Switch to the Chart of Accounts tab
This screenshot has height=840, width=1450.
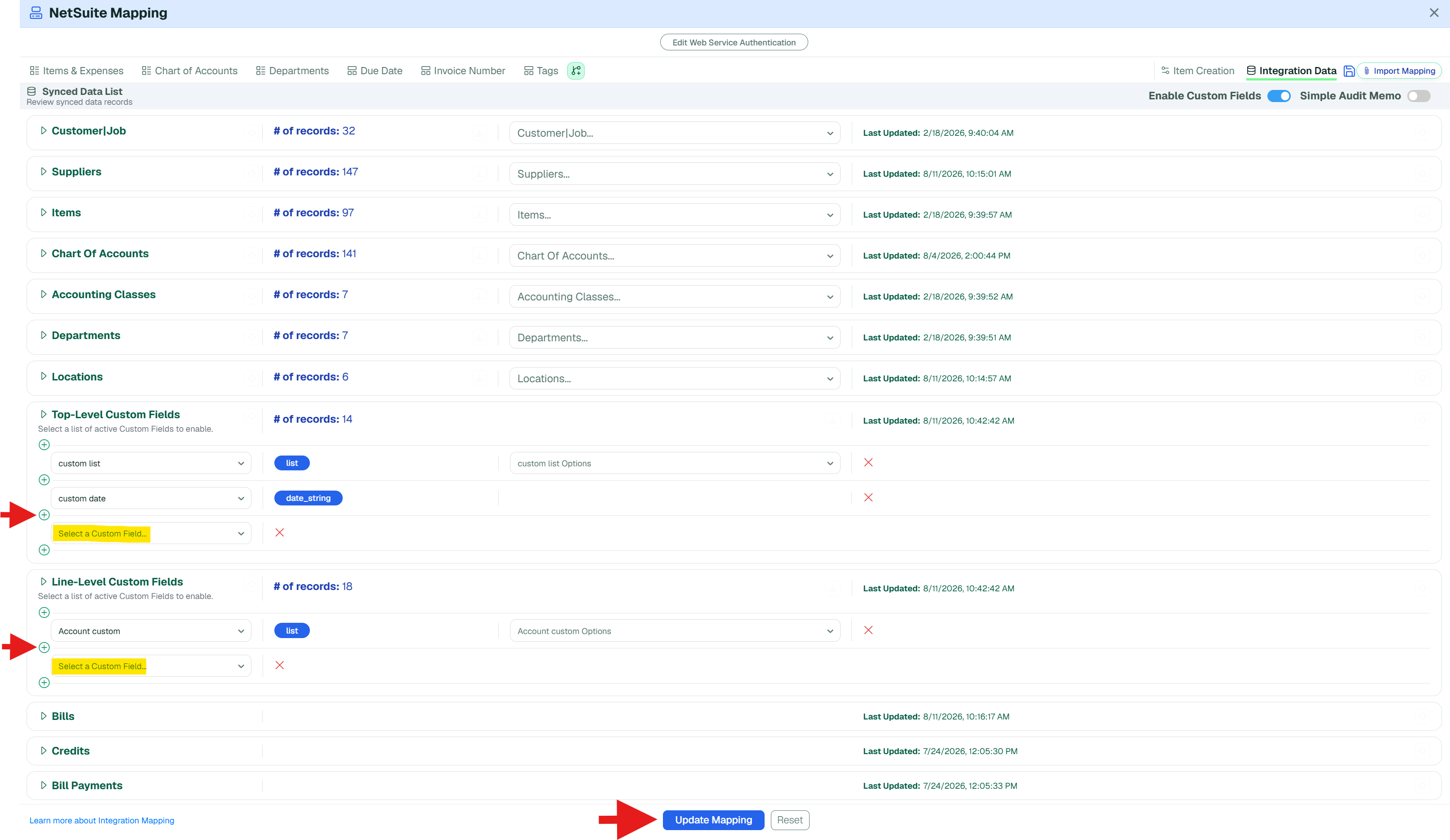coord(189,71)
